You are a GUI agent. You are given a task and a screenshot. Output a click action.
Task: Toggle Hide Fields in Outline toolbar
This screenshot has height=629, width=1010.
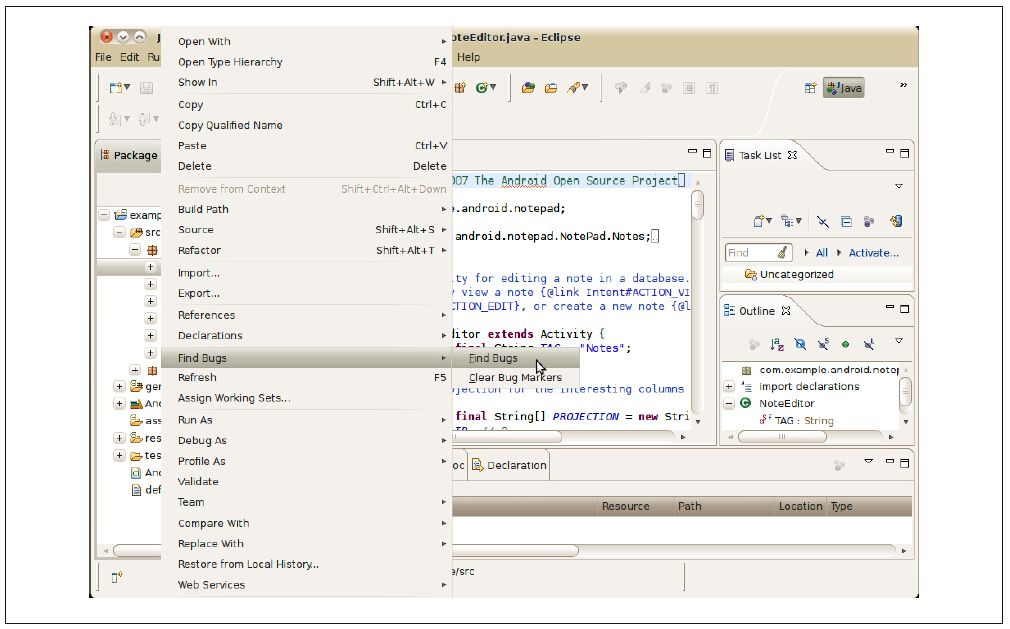pyautogui.click(x=800, y=344)
